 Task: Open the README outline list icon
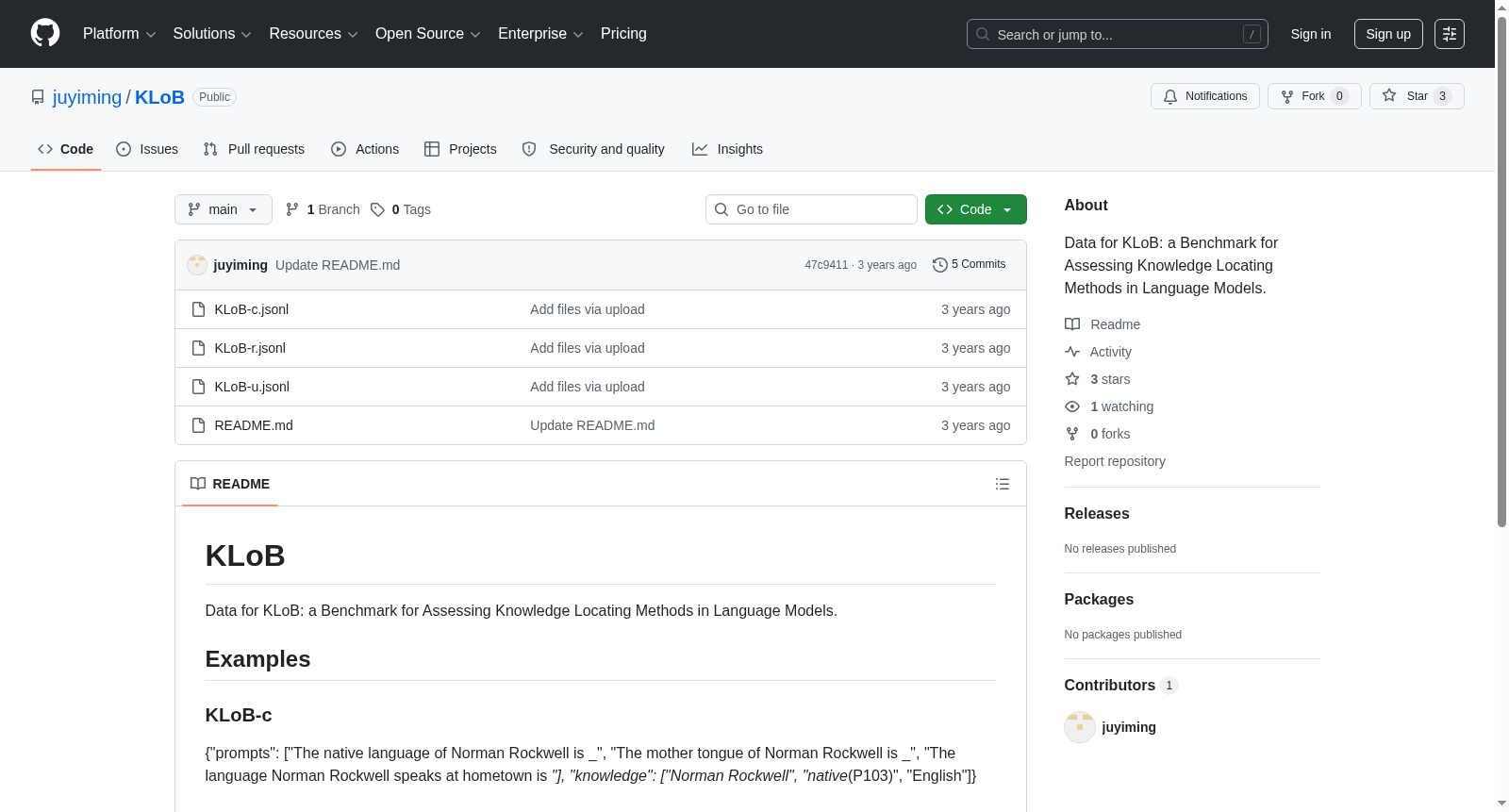point(1003,484)
